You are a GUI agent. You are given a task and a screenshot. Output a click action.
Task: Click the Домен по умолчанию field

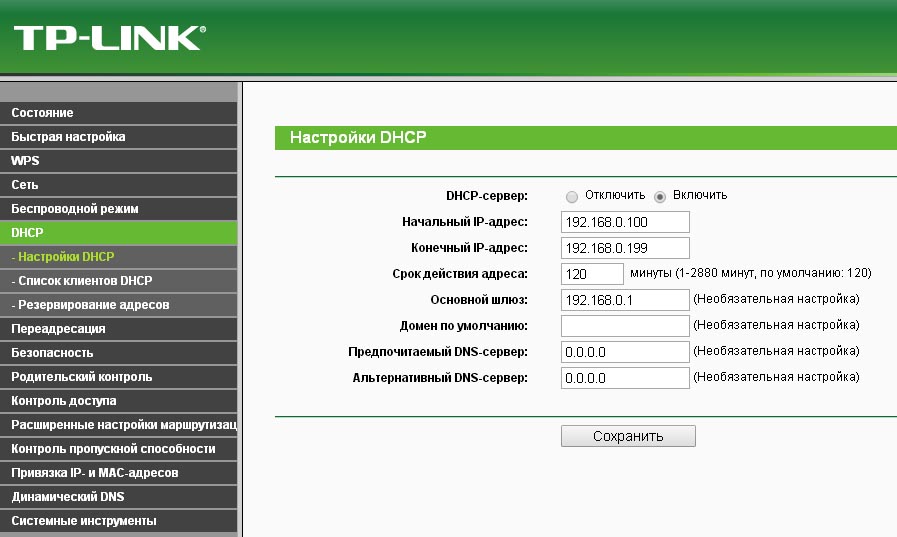point(625,326)
